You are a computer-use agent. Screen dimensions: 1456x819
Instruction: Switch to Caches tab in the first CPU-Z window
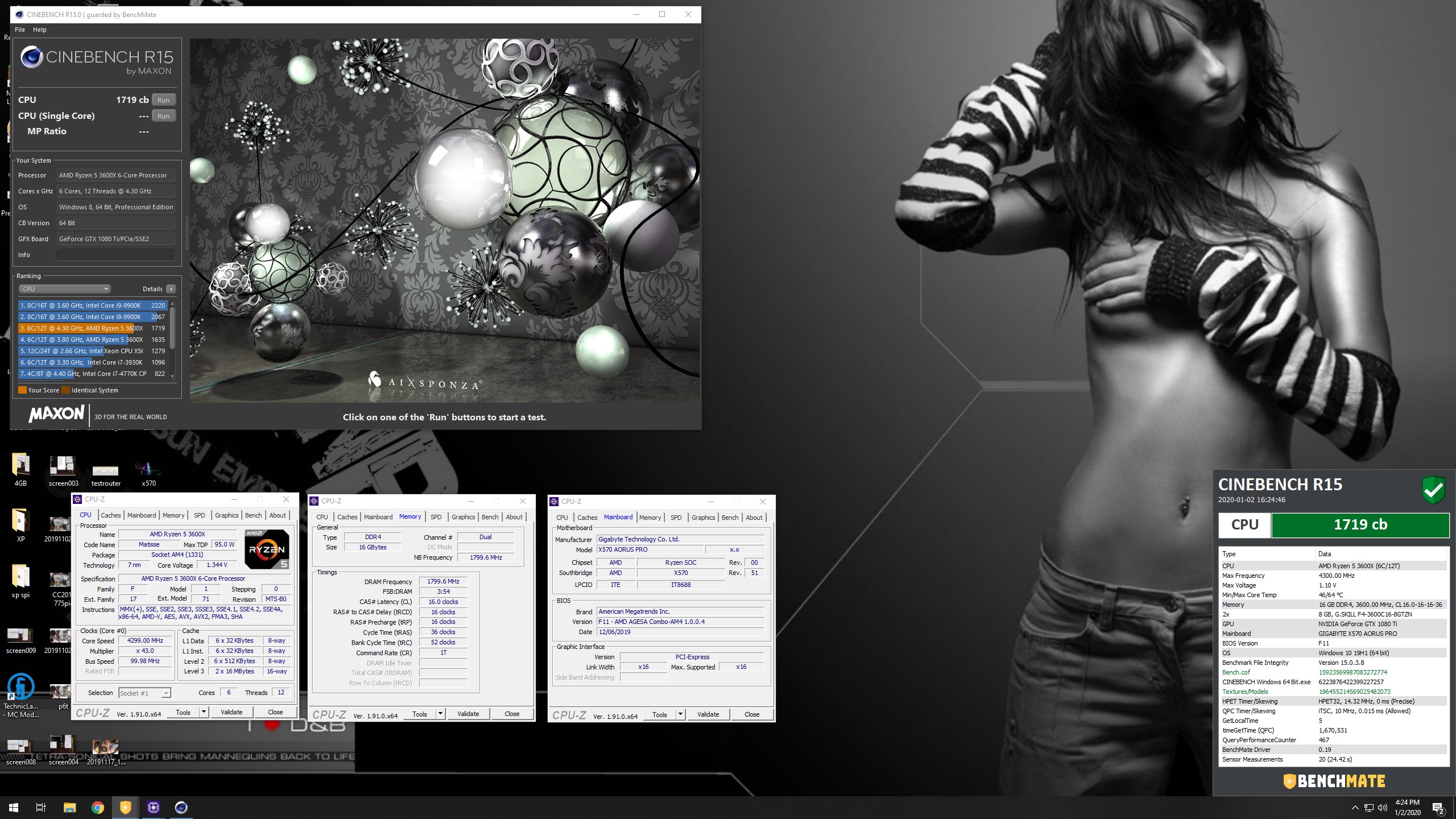[x=111, y=515]
